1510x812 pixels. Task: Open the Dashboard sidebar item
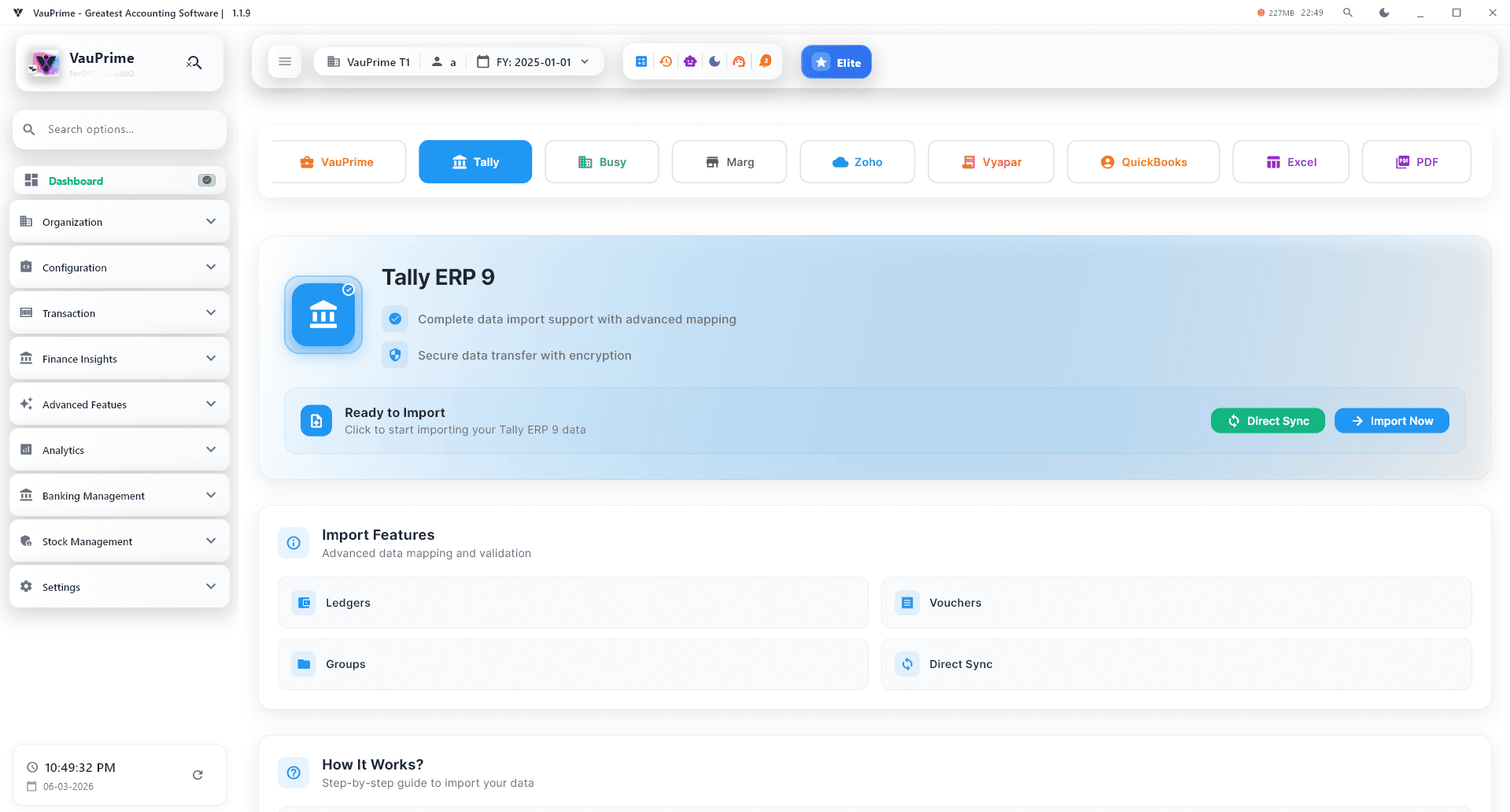coord(120,180)
